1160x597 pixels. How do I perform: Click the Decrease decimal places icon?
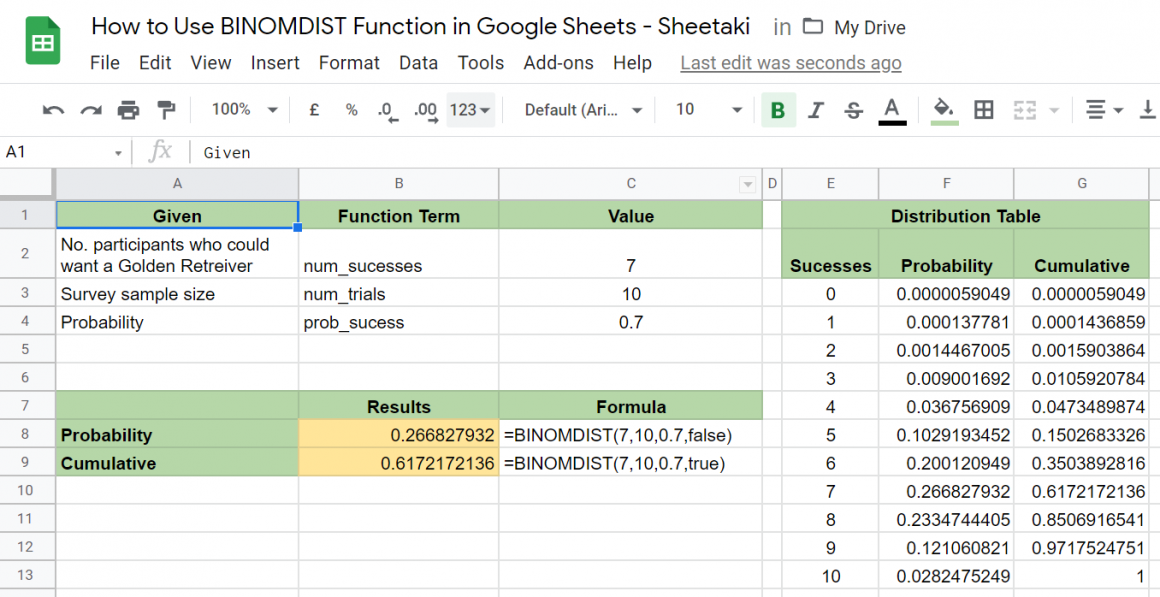388,110
